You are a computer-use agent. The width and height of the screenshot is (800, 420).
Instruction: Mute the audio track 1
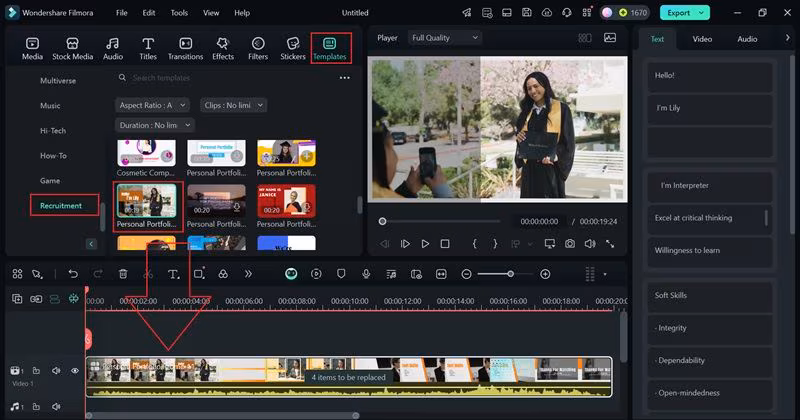point(56,406)
